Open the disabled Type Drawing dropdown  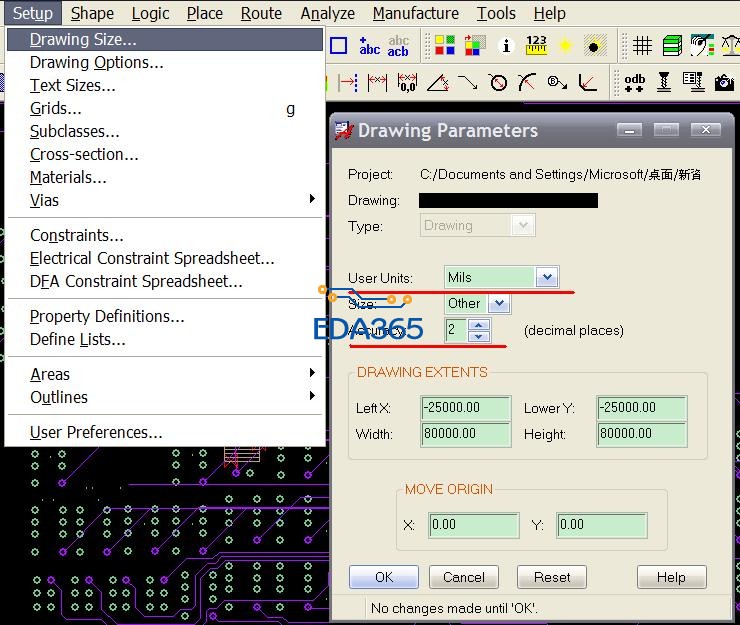pyautogui.click(x=523, y=225)
